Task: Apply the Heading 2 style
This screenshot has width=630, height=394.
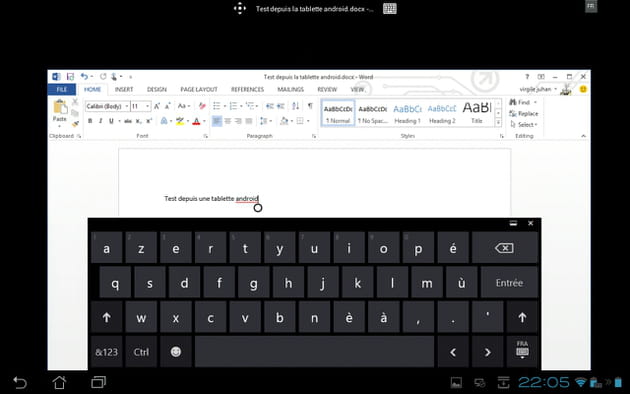Action: [x=442, y=113]
